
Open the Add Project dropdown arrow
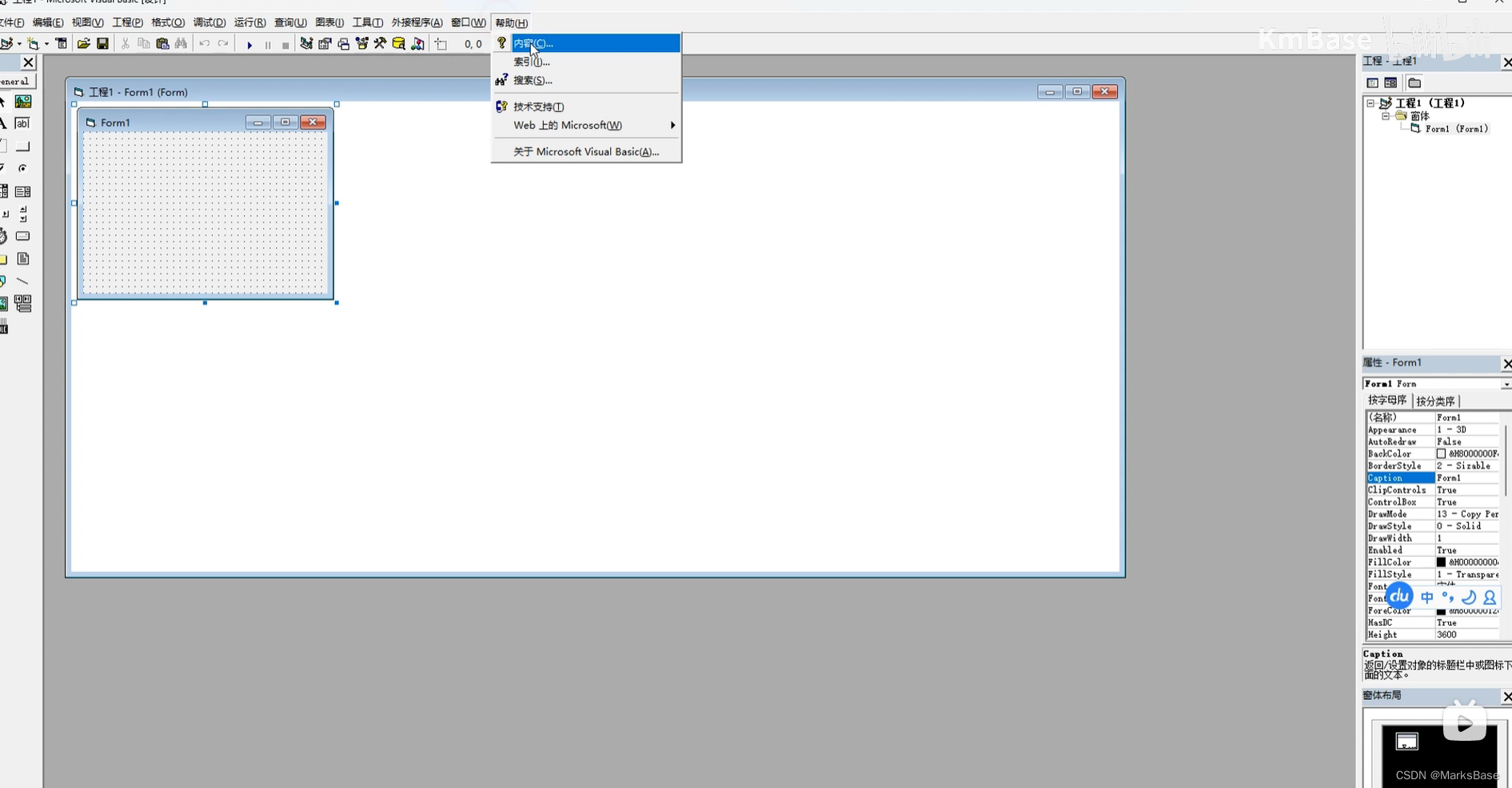pos(18,44)
